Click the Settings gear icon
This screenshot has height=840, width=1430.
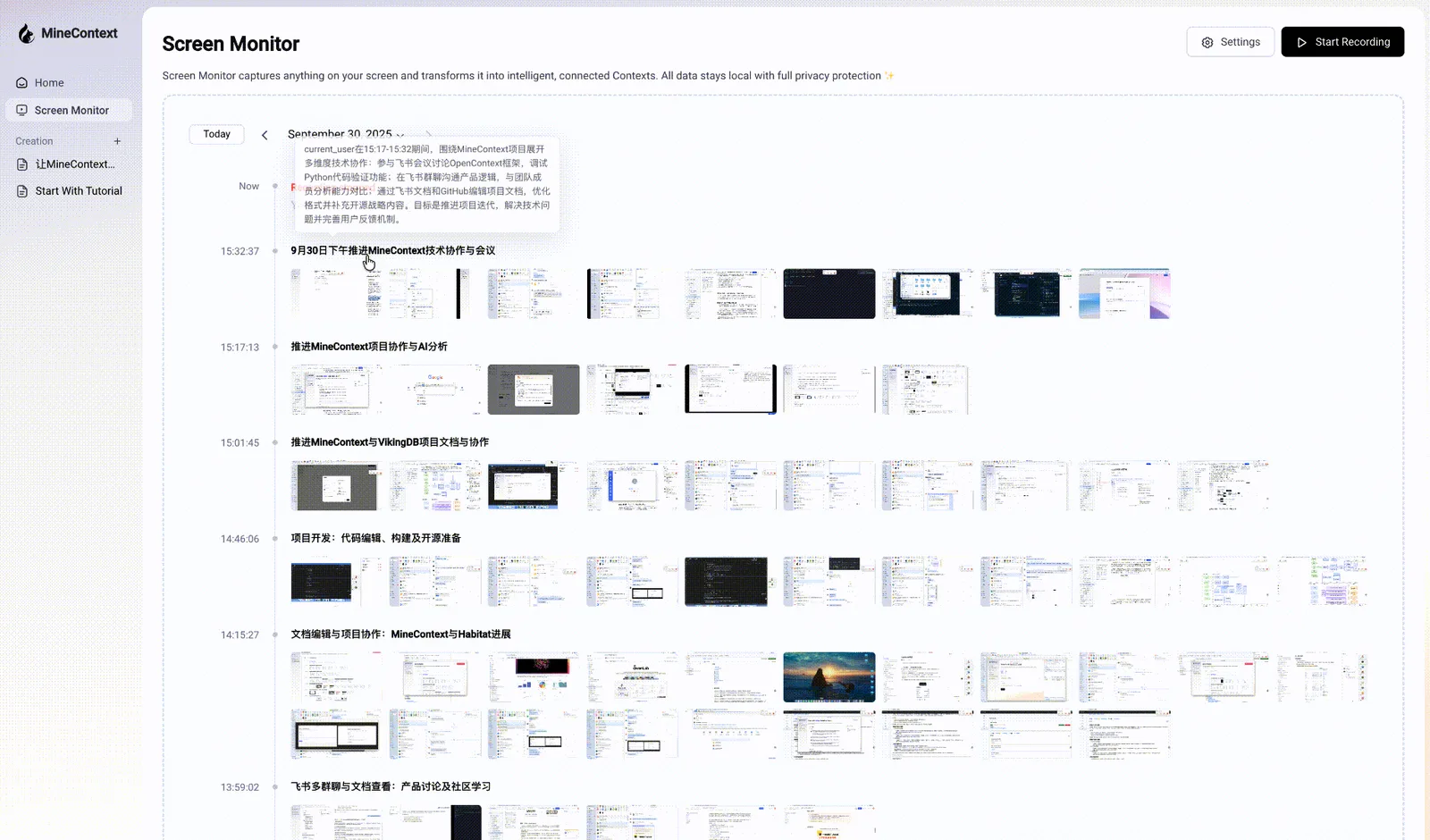[1207, 42]
